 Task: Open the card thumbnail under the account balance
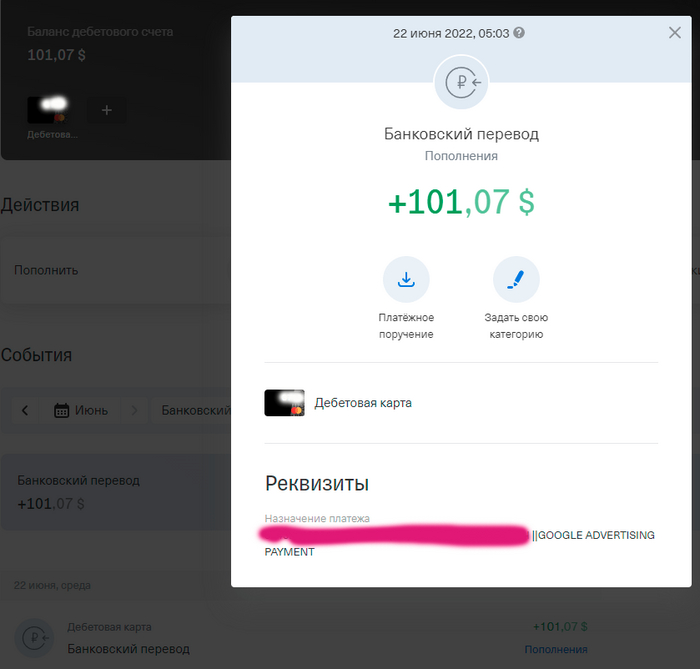[48, 110]
